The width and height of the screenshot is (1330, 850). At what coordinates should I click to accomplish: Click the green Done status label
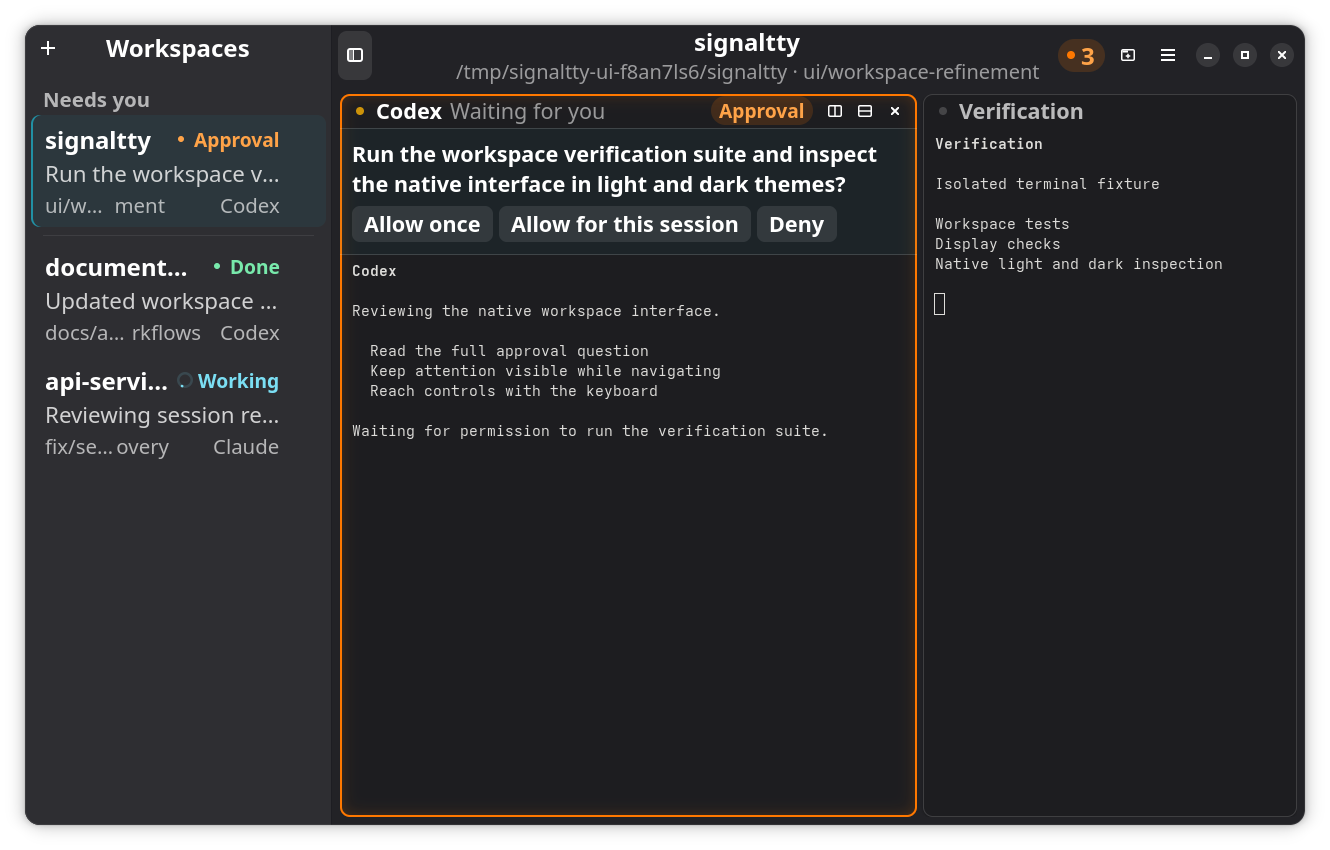(254, 267)
